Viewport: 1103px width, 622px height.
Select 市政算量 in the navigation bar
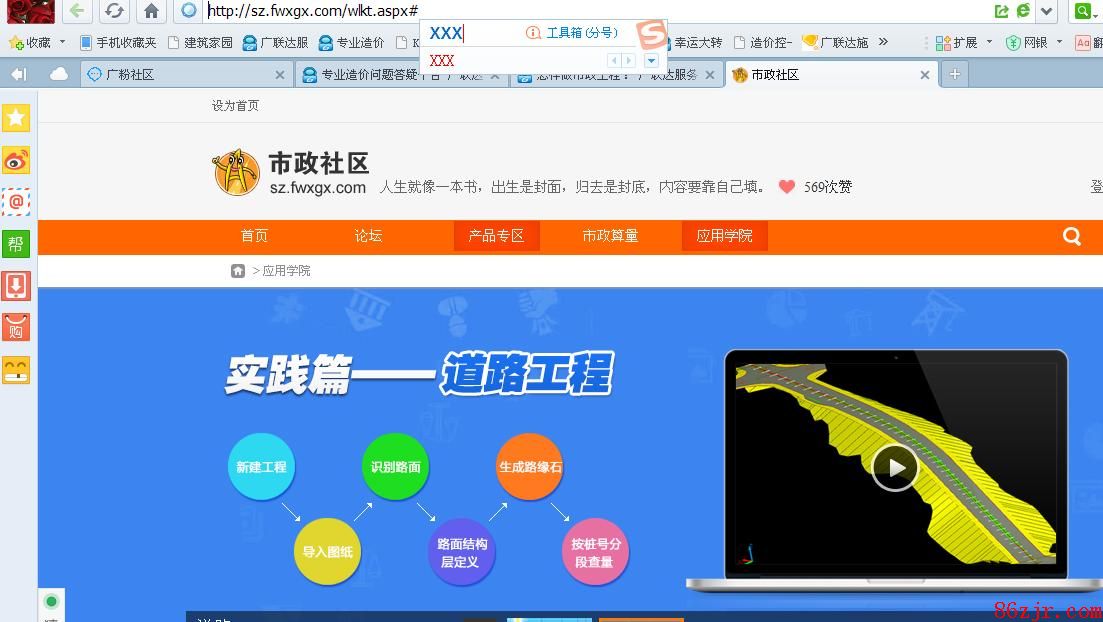tap(610, 236)
